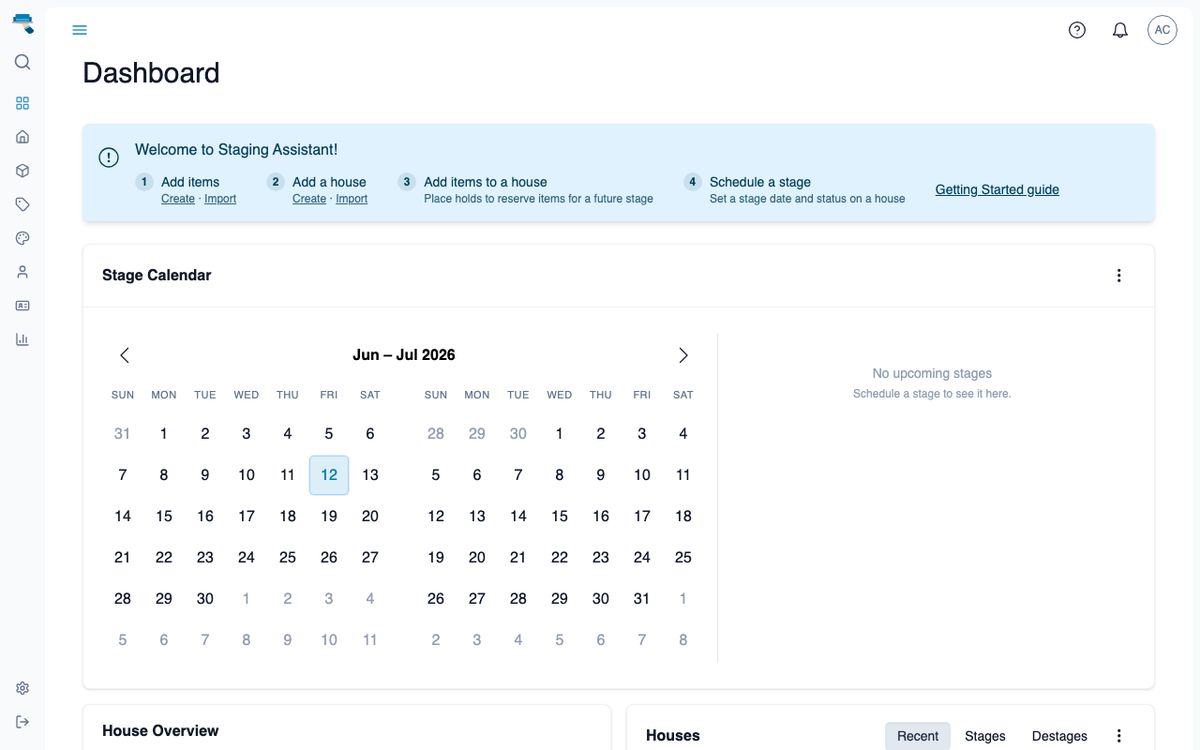The image size is (1200, 750).
Task: Go to next calendar month
Action: click(683, 355)
